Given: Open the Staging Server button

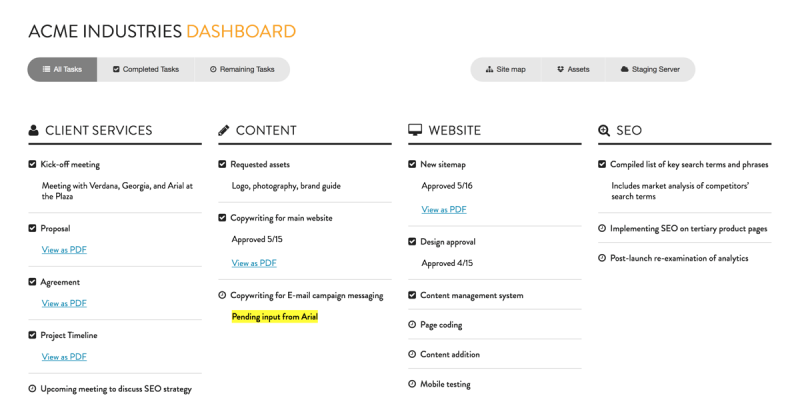Looking at the screenshot, I should pos(650,69).
